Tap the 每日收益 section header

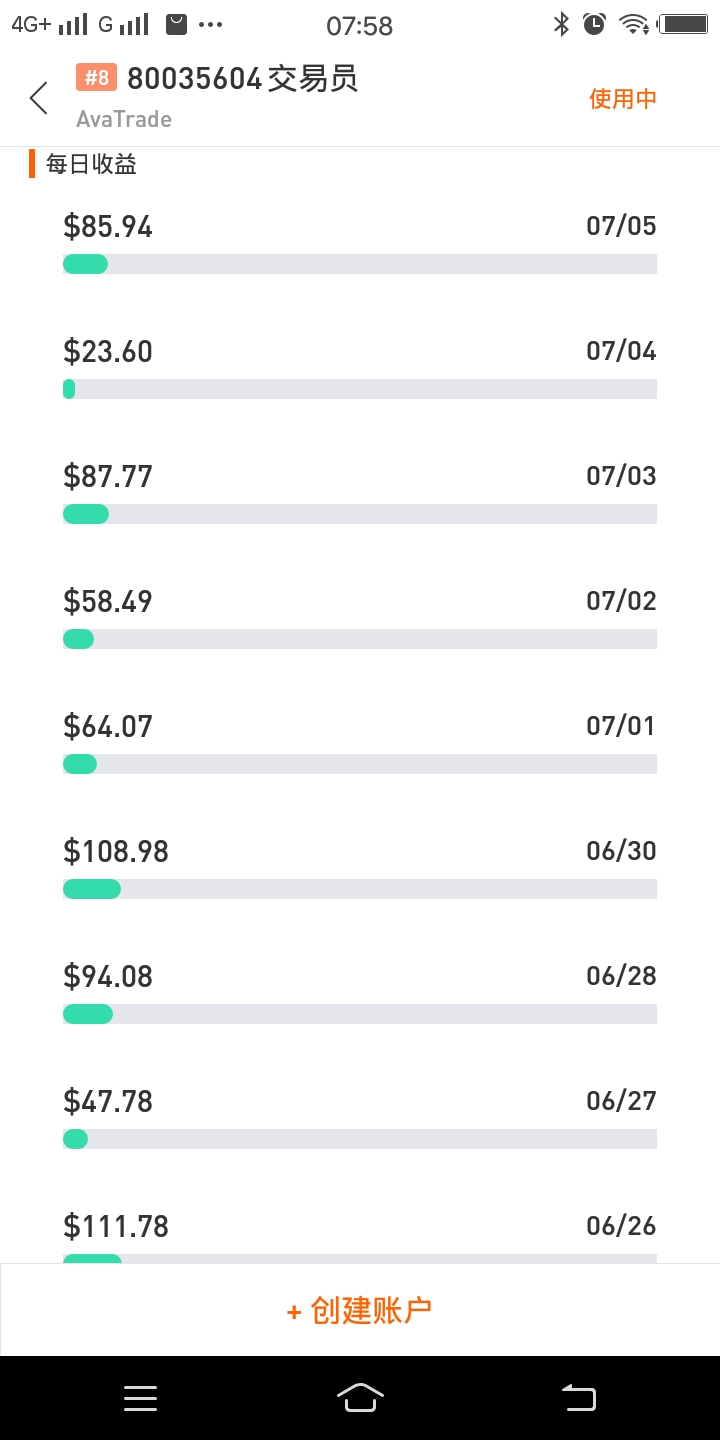[x=91, y=165]
